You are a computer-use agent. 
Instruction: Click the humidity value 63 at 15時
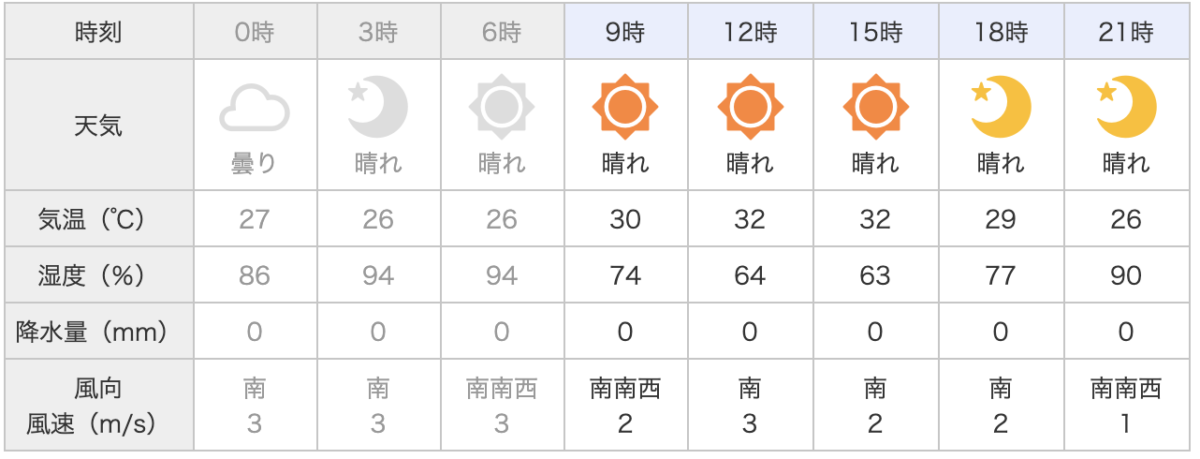coord(875,276)
